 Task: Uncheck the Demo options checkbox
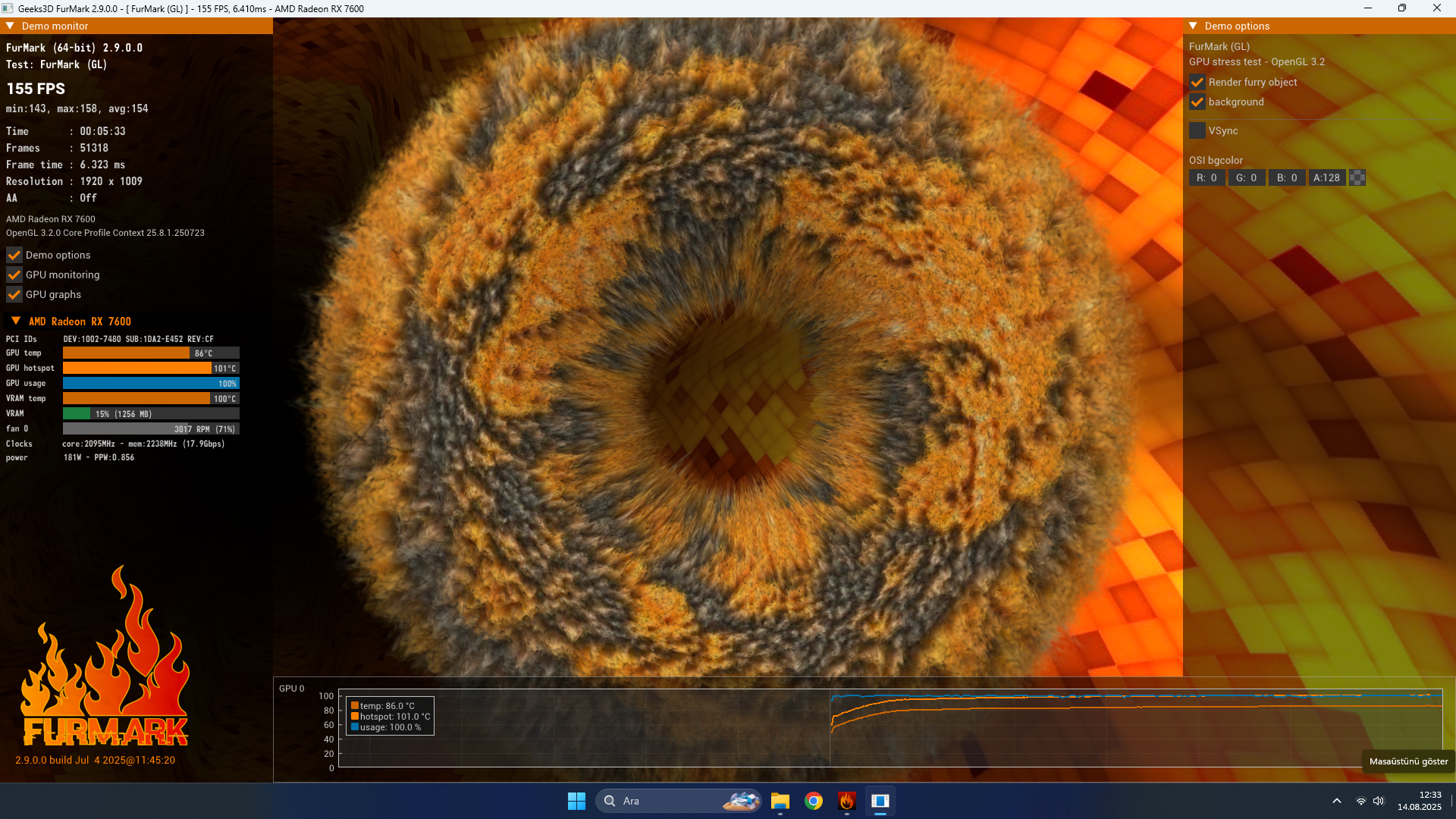coord(14,255)
